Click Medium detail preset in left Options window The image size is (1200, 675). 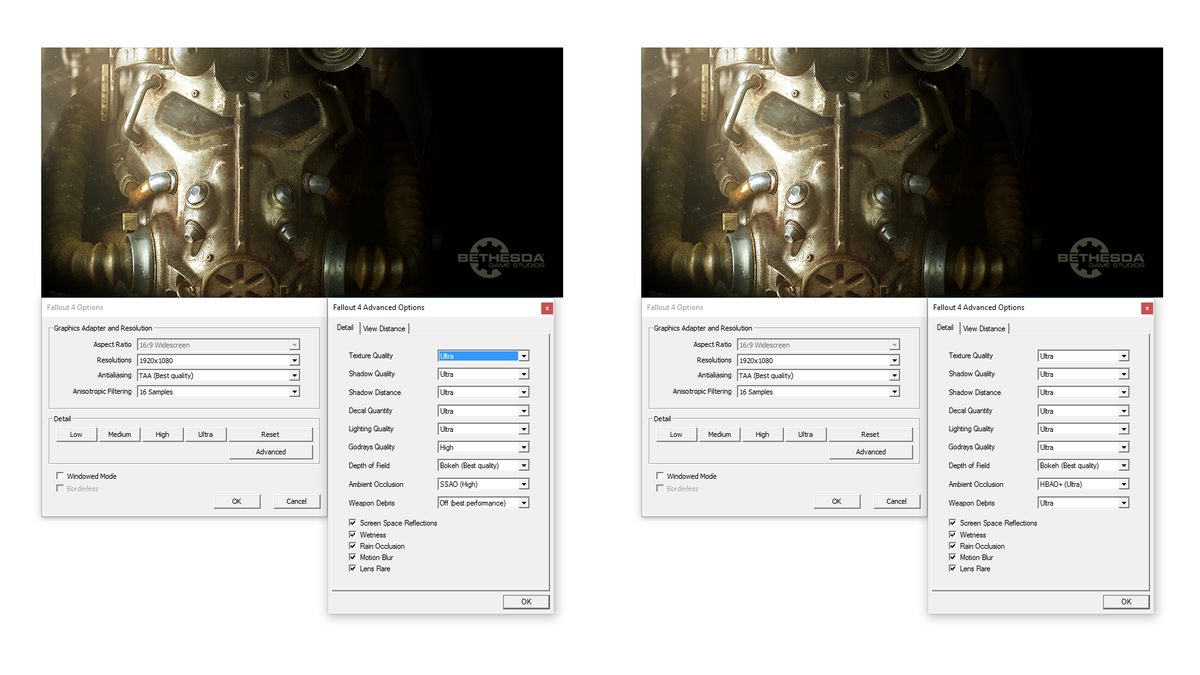point(119,434)
